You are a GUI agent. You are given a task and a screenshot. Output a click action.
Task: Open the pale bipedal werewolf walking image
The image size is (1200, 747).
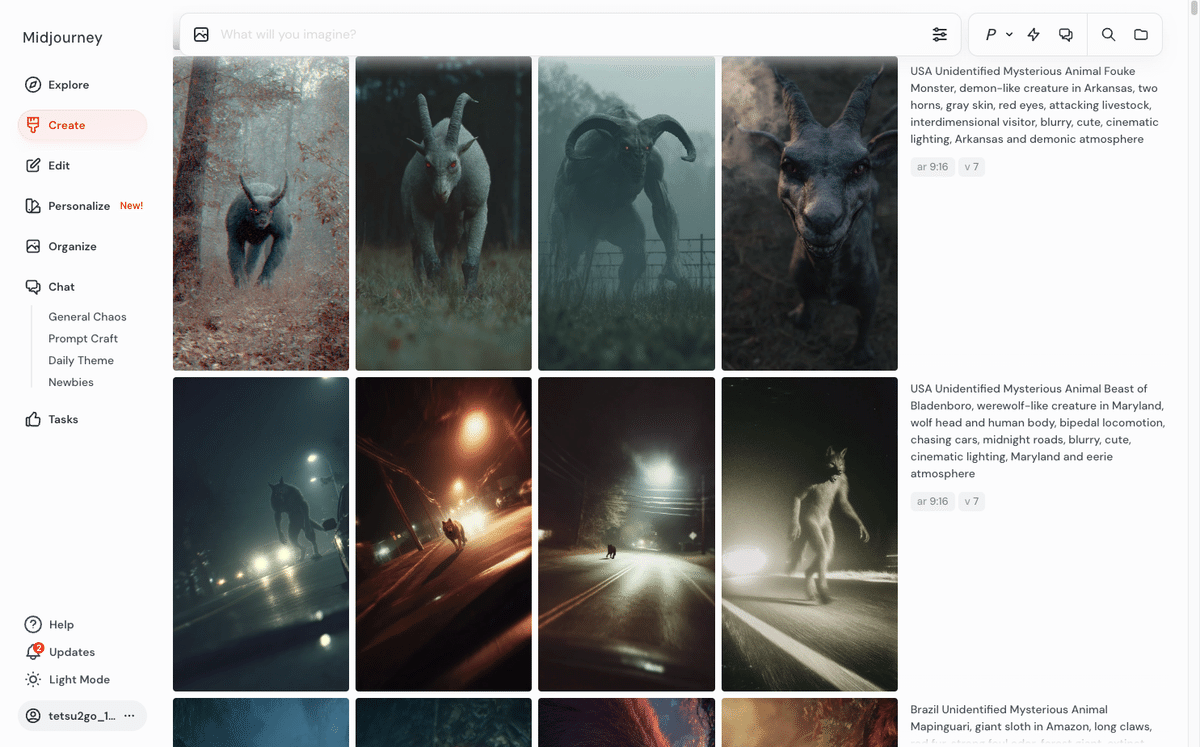point(810,534)
